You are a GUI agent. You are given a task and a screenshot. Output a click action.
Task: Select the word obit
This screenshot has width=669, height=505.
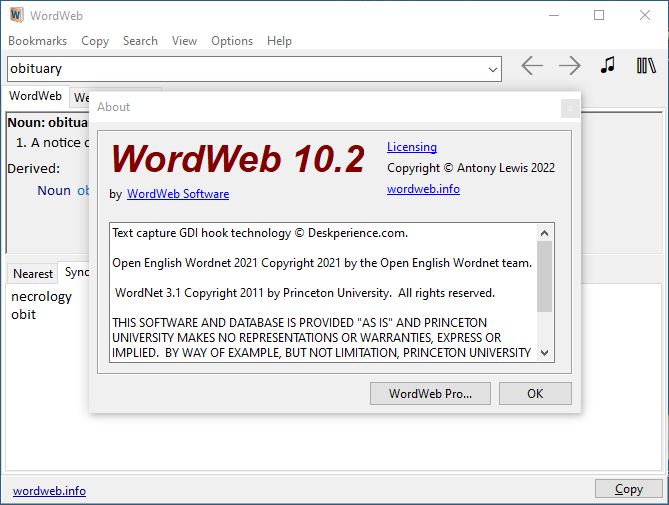click(23, 314)
